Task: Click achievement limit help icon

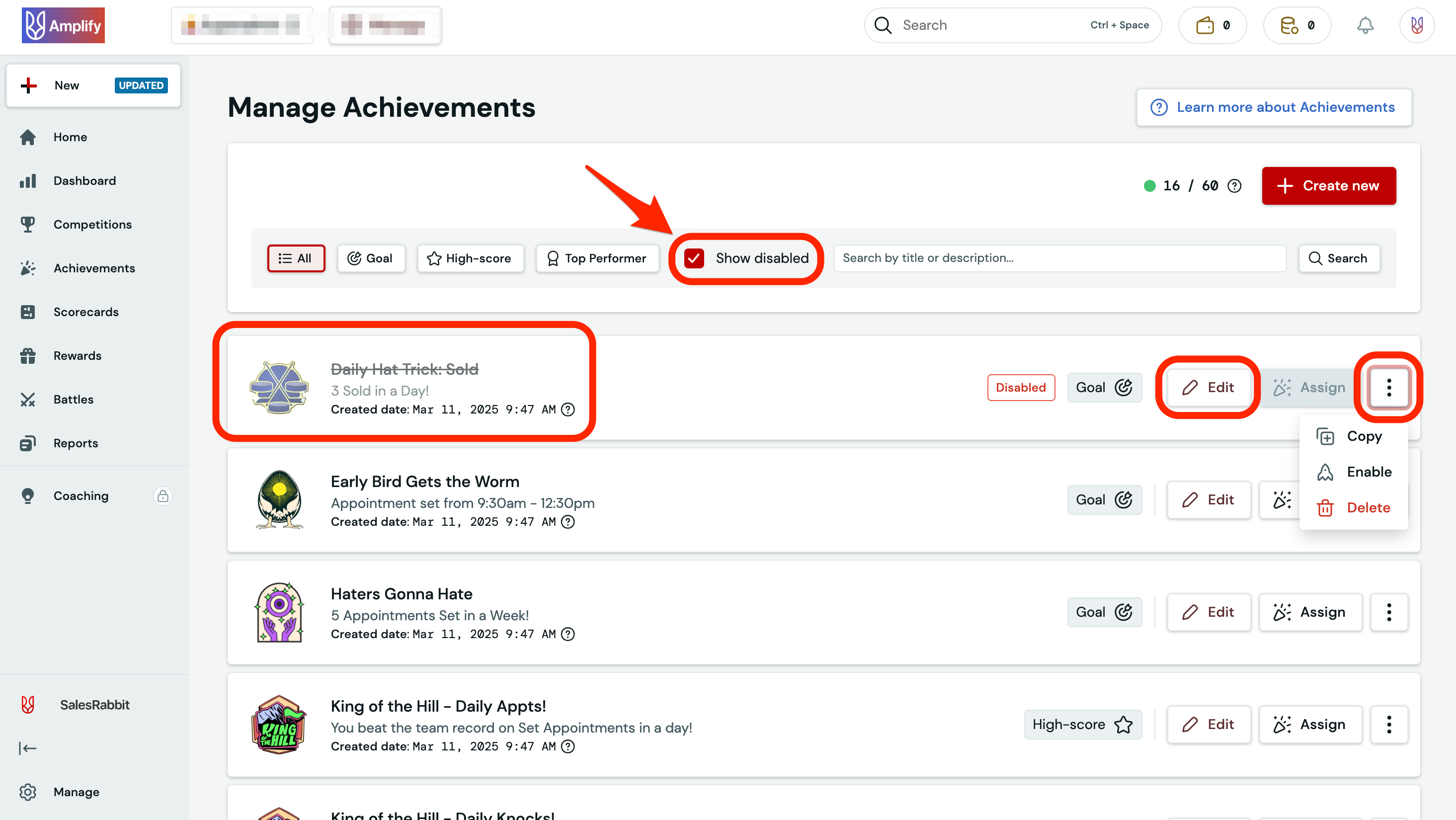Action: point(1234,186)
